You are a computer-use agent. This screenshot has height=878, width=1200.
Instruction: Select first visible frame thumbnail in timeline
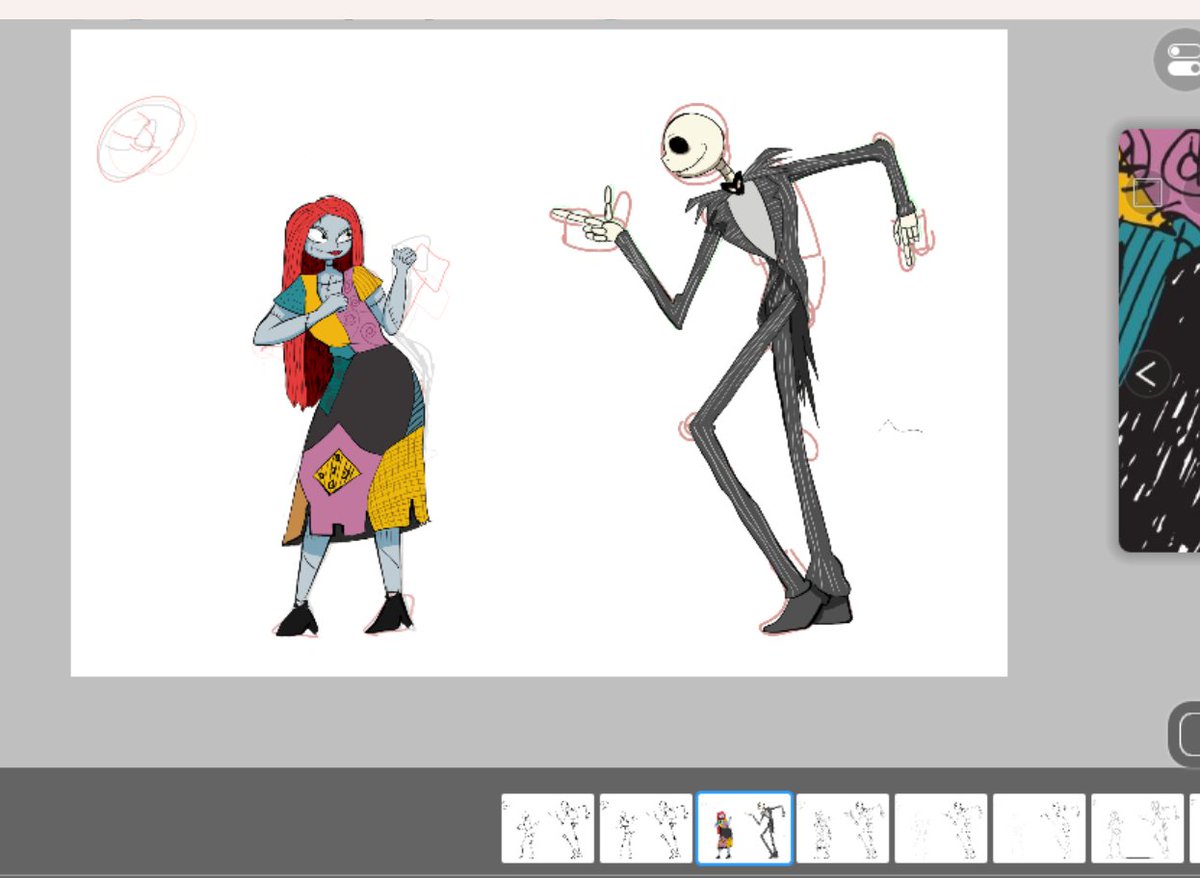[x=547, y=828]
